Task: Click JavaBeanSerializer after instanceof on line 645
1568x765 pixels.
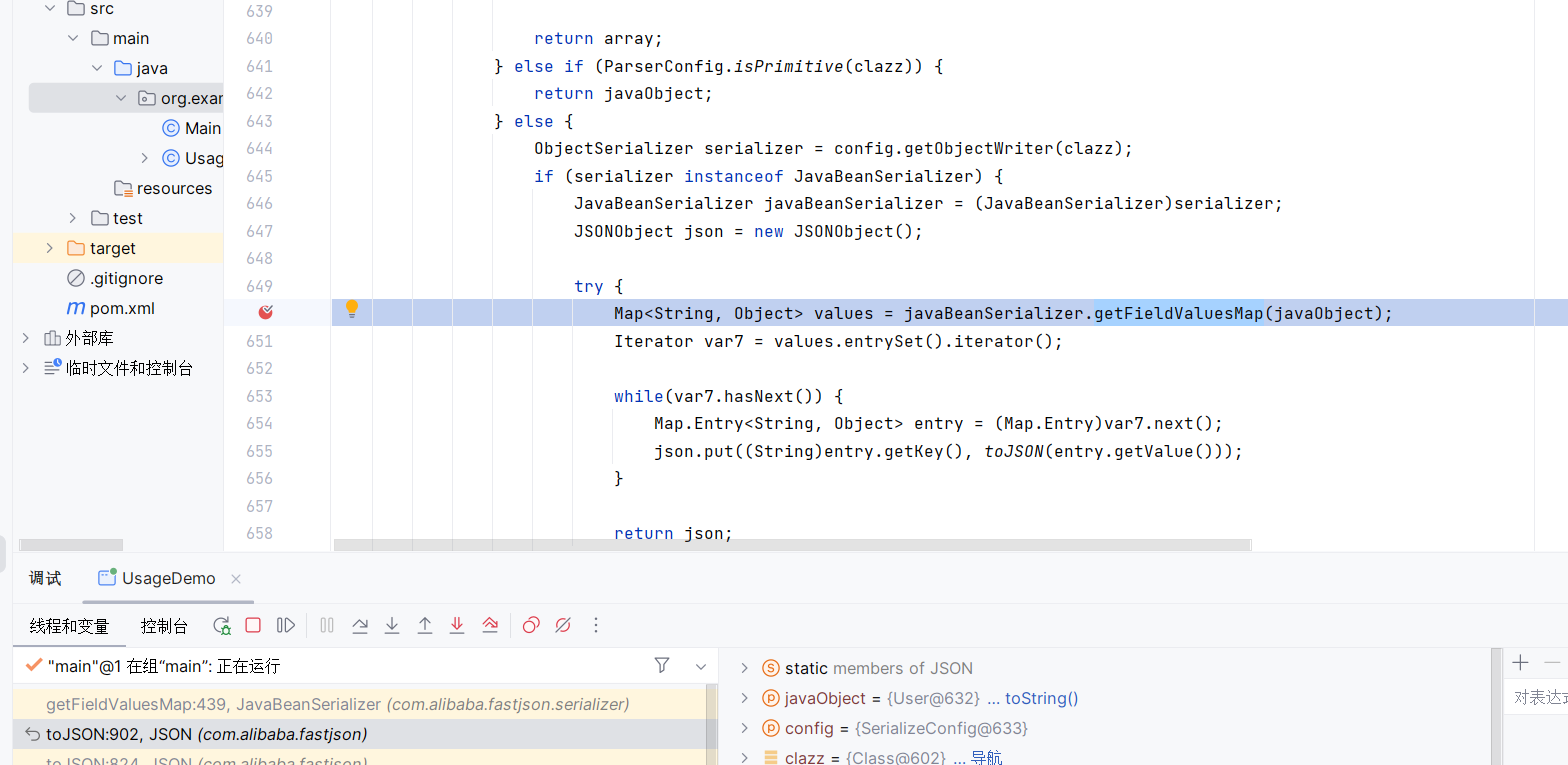Action: (888, 176)
